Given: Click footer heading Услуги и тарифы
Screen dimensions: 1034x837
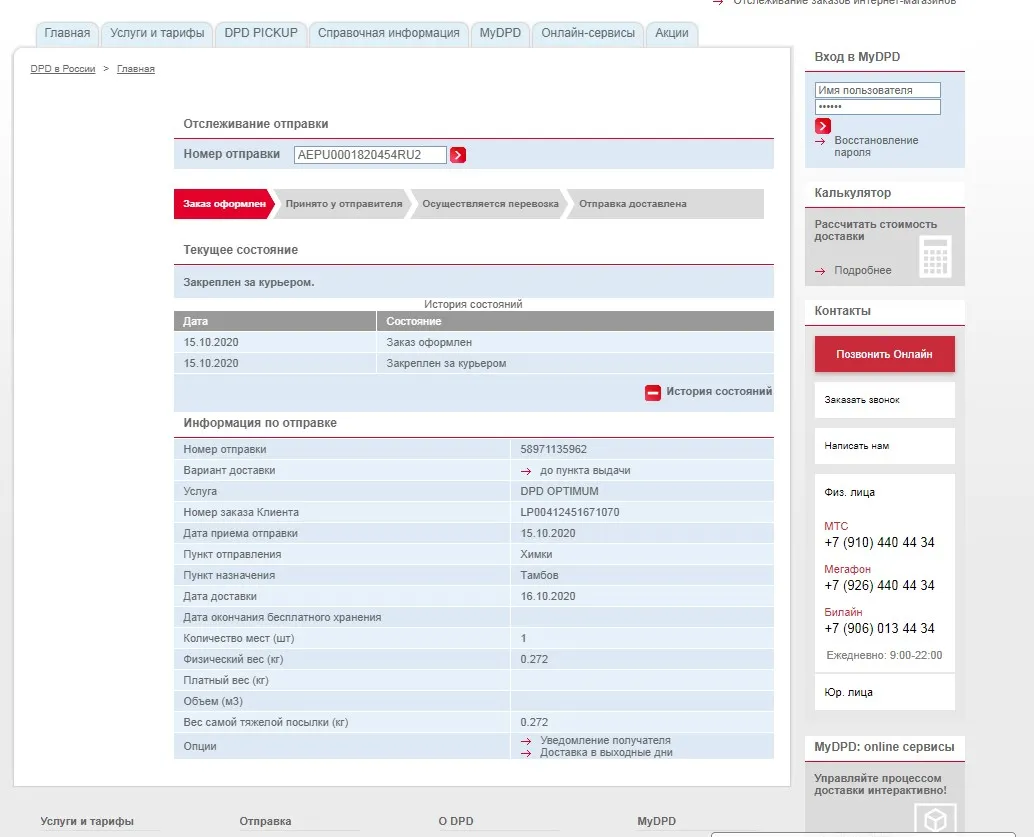Looking at the screenshot, I should [x=87, y=821].
